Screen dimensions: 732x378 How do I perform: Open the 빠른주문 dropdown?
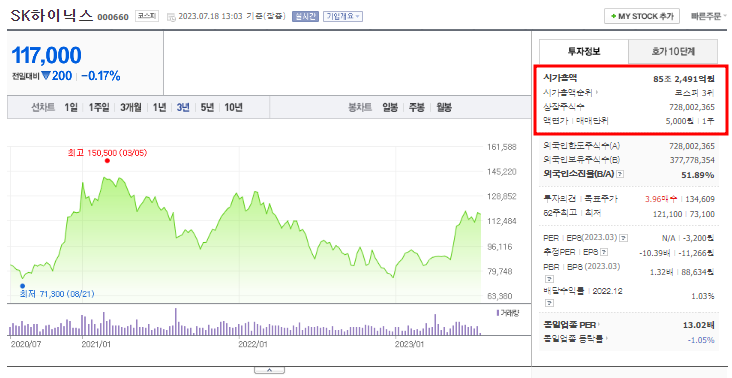[x=708, y=16]
